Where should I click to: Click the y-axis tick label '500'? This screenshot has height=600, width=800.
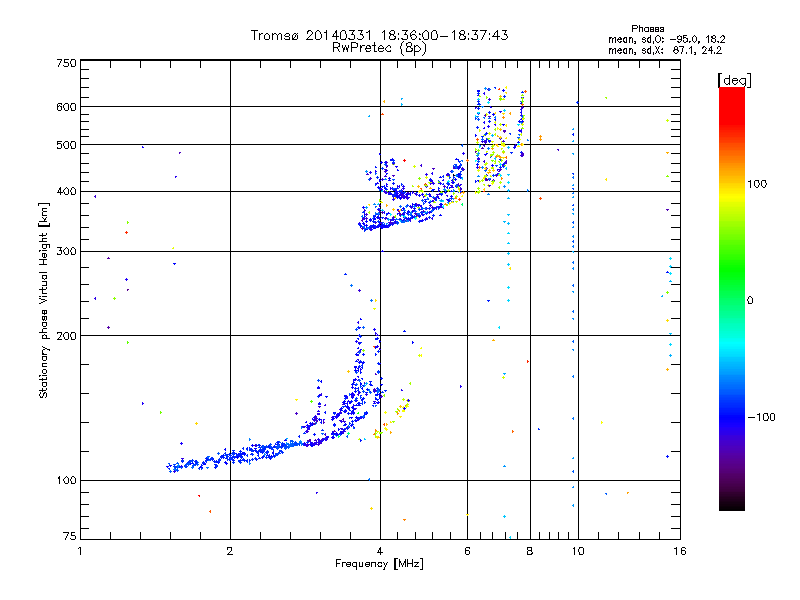click(66, 145)
